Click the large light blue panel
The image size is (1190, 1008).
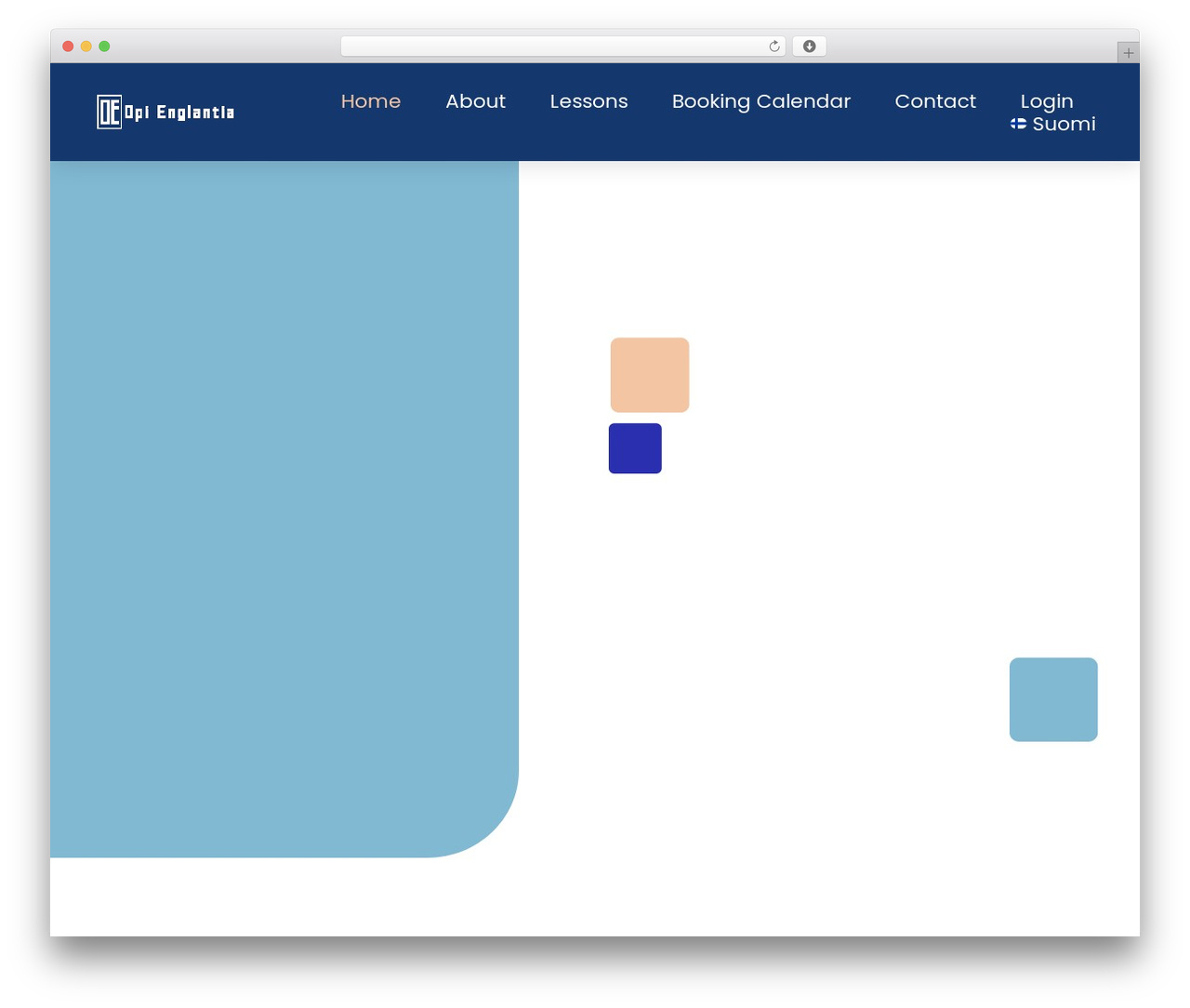pyautogui.click(x=284, y=509)
